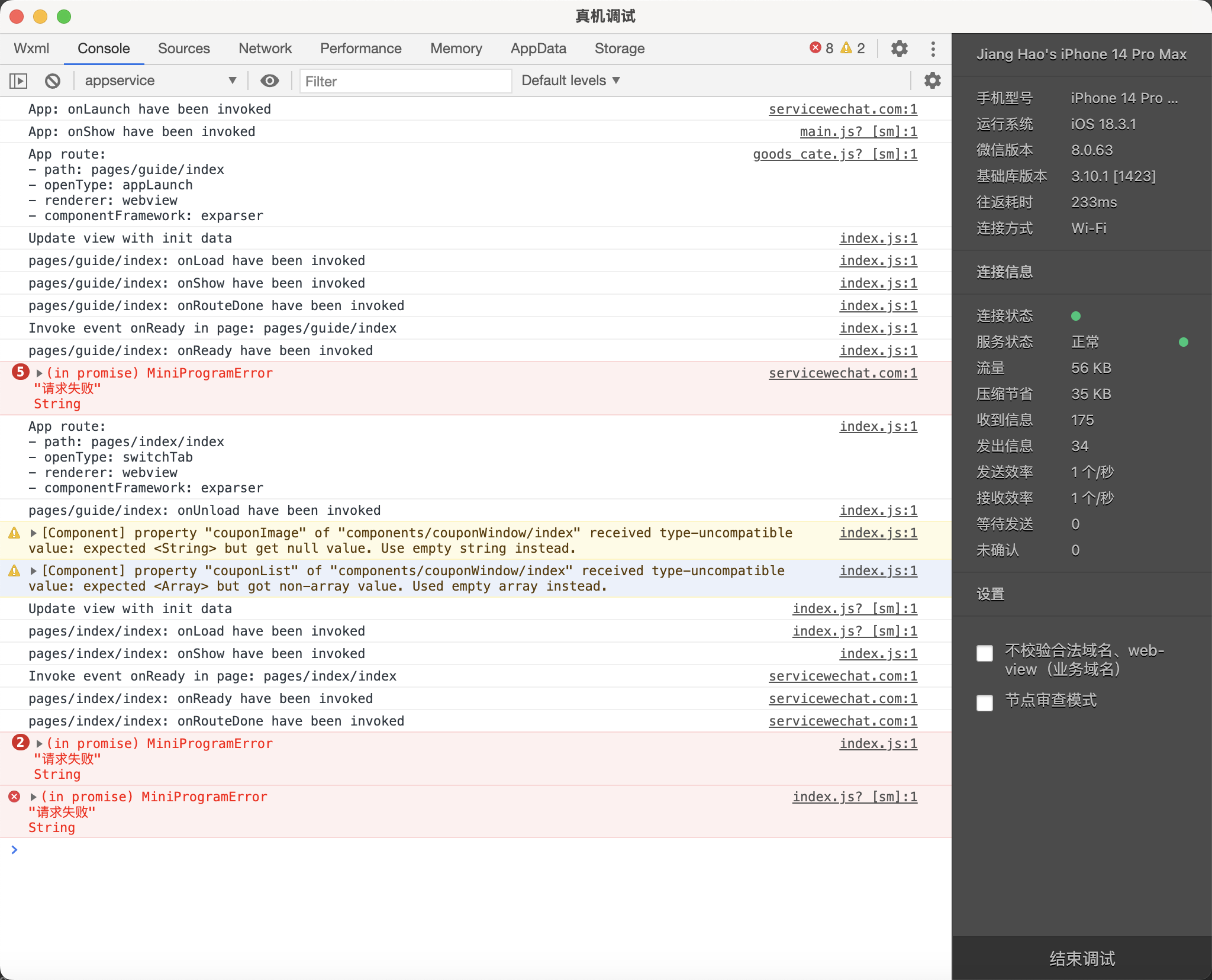
Task: Click the Wi-Fi connection type value
Action: (1088, 228)
